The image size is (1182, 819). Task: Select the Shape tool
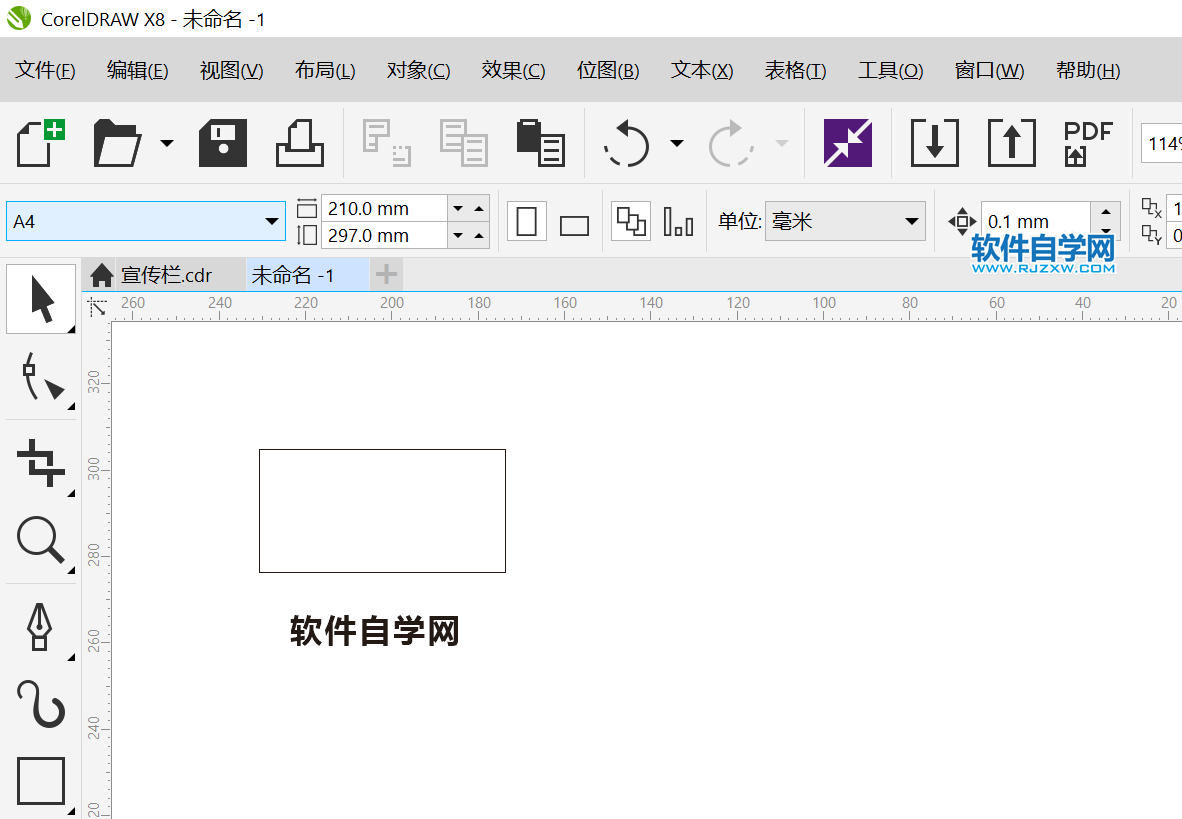40,379
